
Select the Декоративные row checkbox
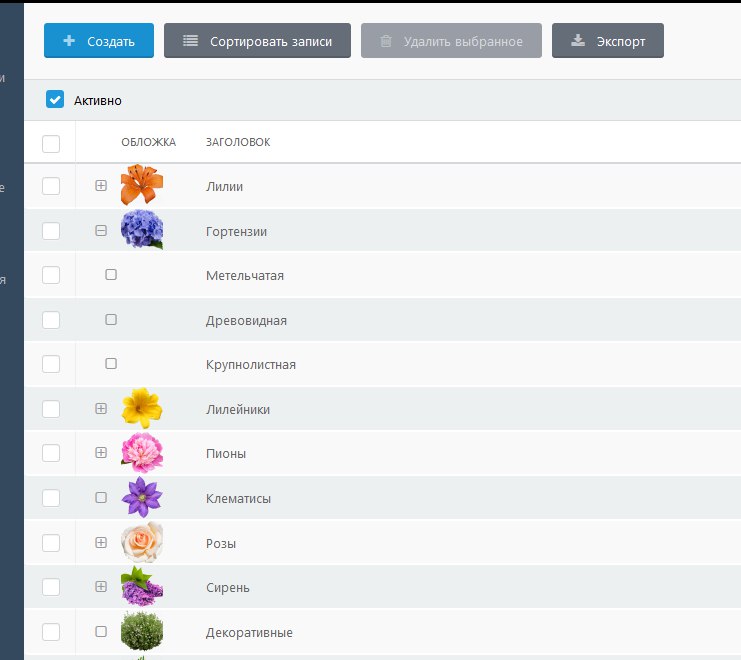pos(51,632)
